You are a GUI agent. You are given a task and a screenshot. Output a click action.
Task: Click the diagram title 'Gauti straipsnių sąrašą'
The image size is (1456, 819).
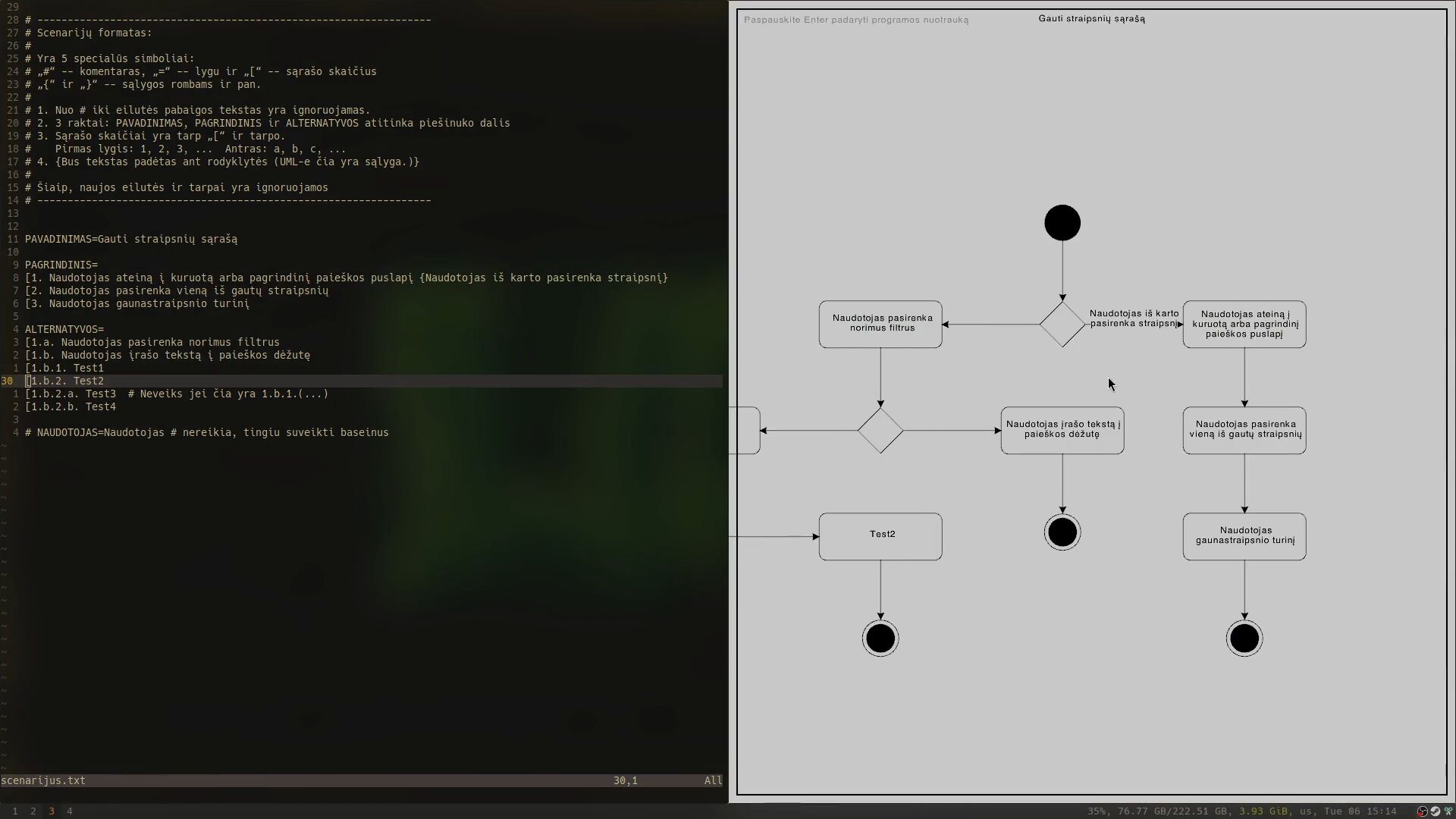pyautogui.click(x=1091, y=18)
